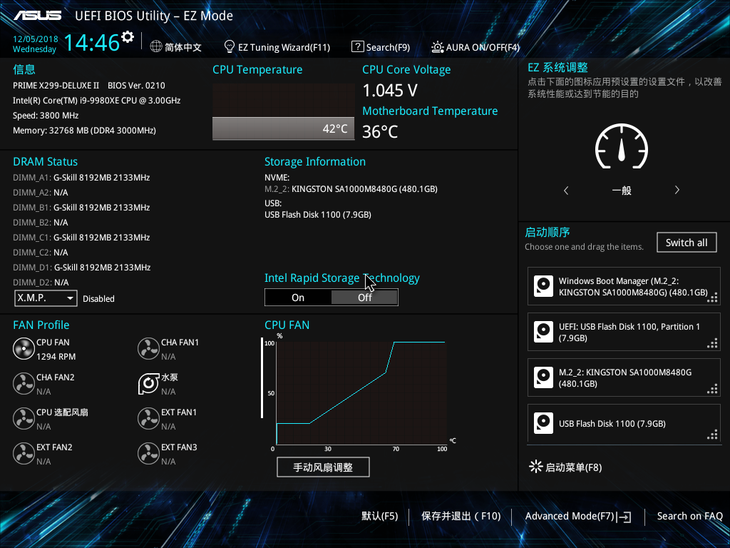Select the CPU optional fan (CPU 选配风扇) icon
Screen dimensions: 730x548
click(23, 419)
